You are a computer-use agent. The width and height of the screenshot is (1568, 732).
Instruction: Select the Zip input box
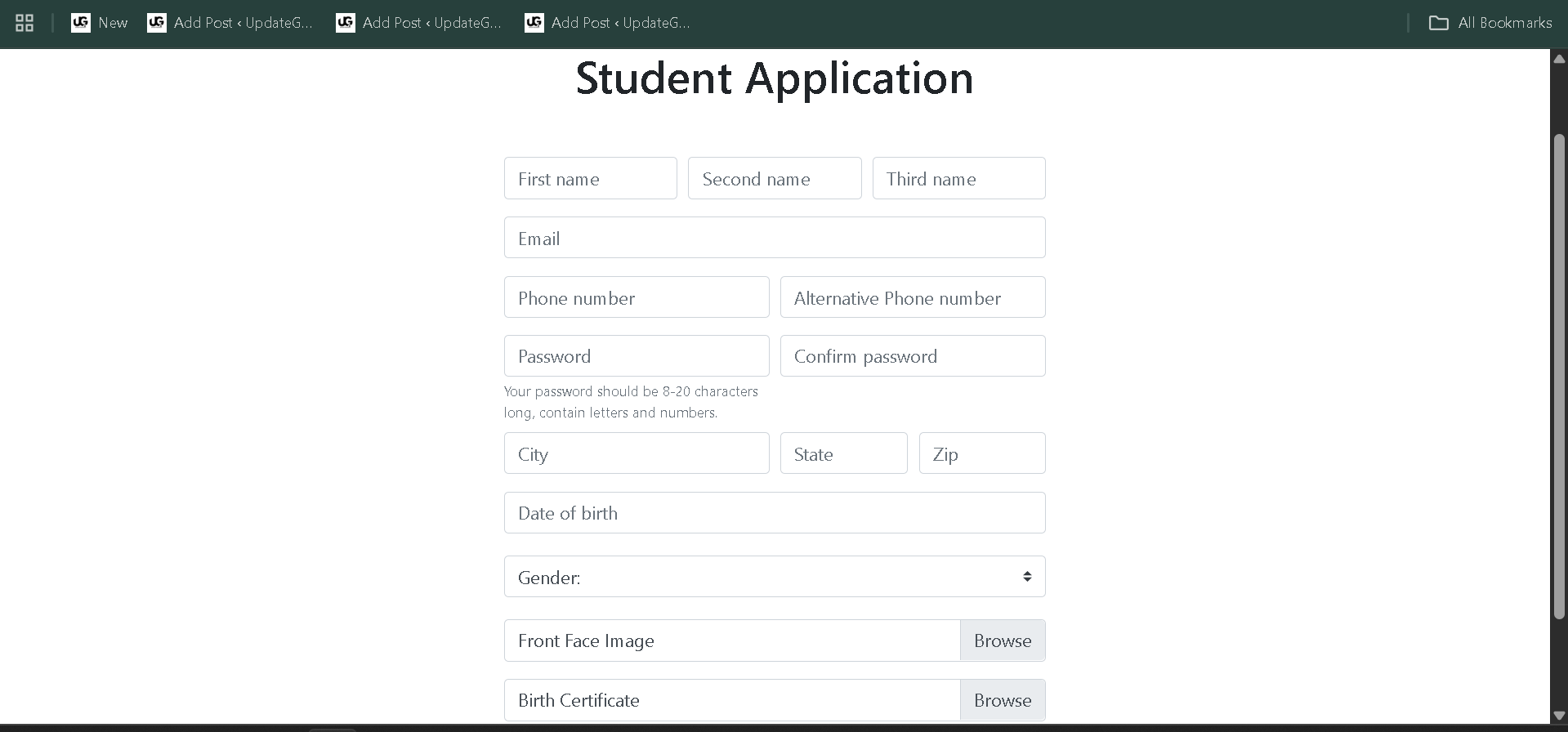coord(981,453)
